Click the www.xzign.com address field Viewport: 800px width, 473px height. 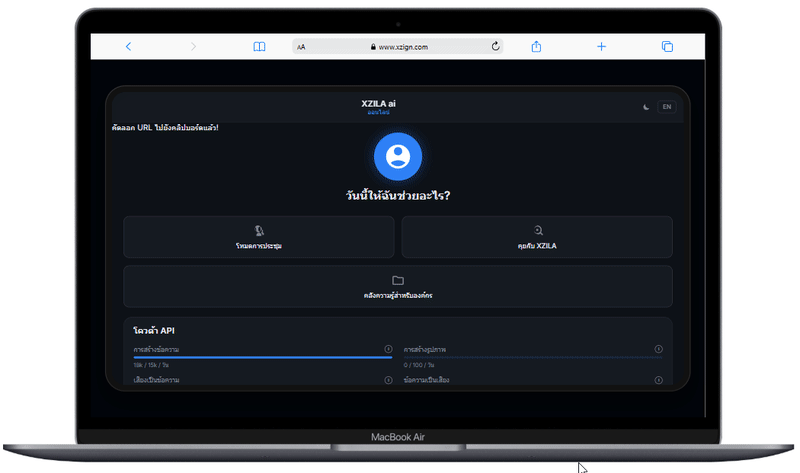tap(398, 46)
